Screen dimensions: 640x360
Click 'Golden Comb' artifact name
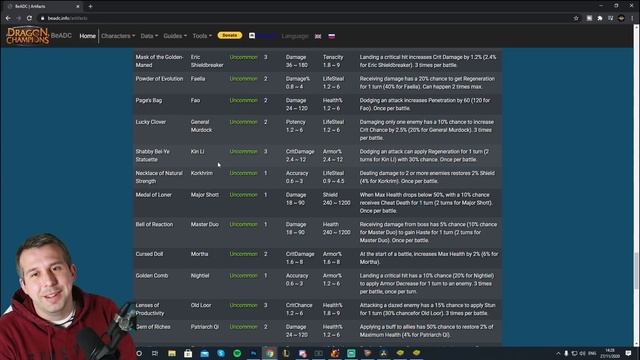[152, 276]
